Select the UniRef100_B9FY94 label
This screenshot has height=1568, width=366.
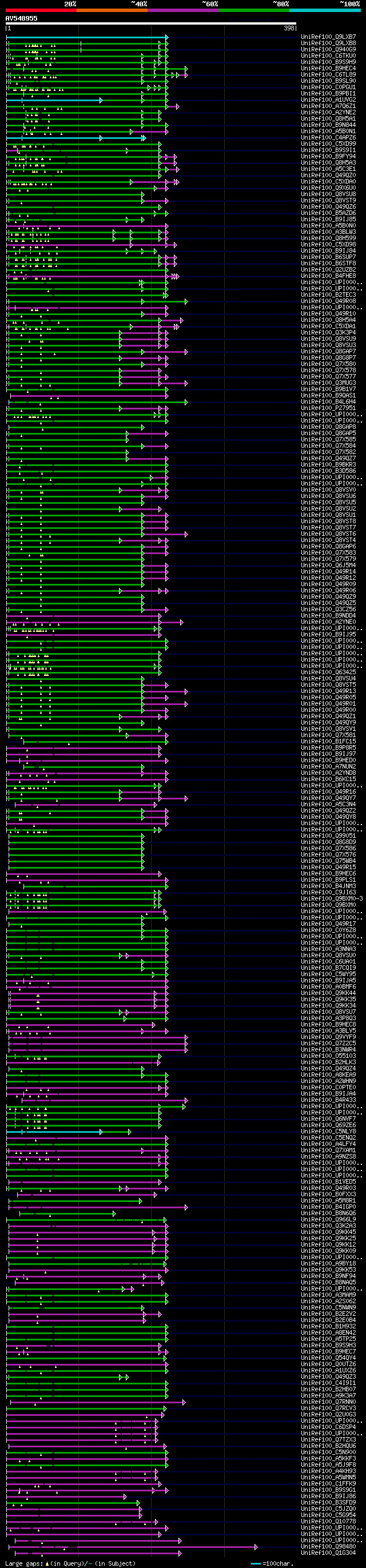coord(328,157)
